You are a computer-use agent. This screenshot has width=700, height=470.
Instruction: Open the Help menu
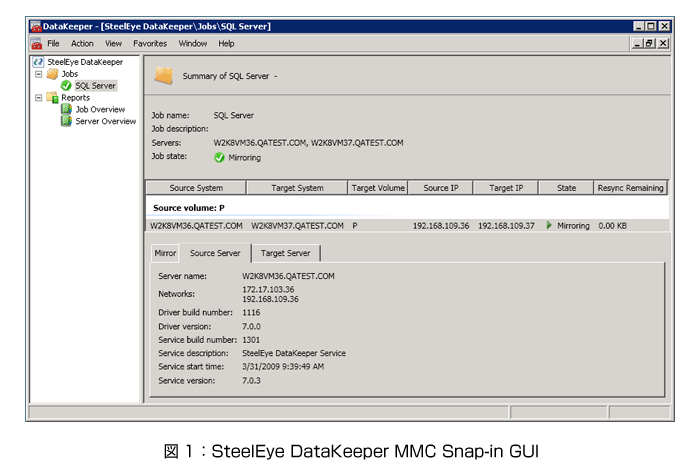click(x=226, y=44)
